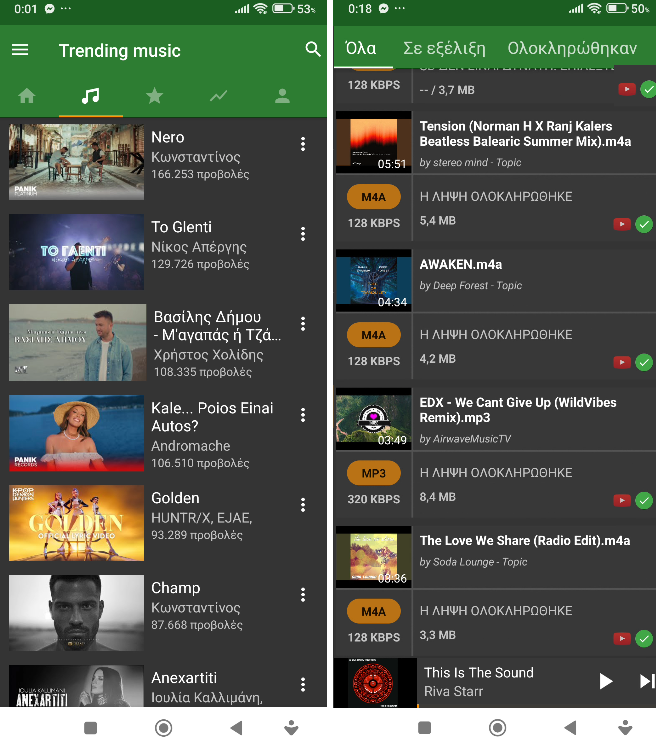Tap right screen back triangle button
The height and width of the screenshot is (750, 656).
[x=570, y=728]
